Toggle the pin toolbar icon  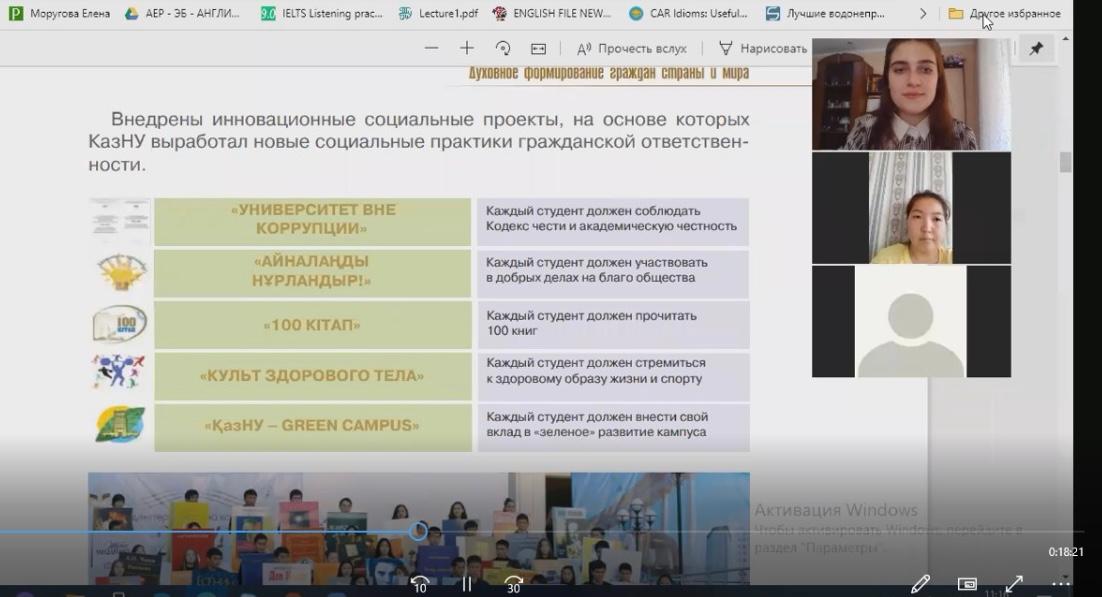click(x=1036, y=48)
